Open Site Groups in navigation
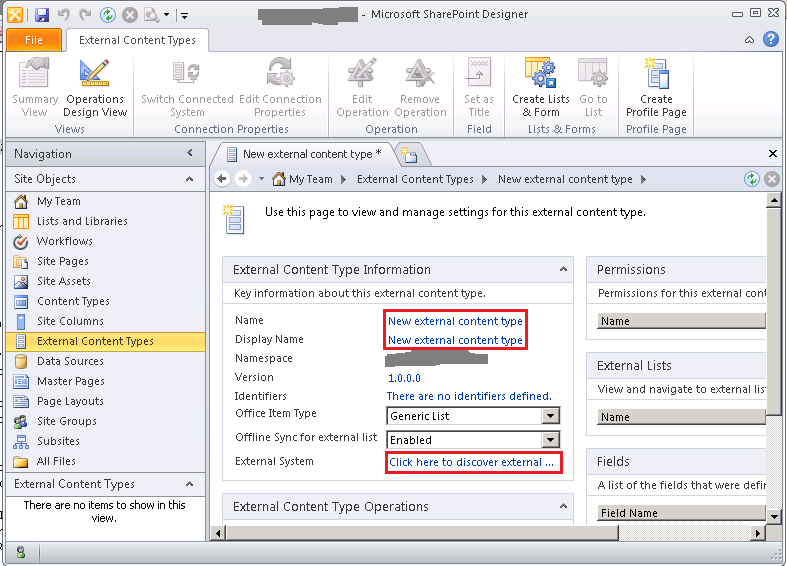Viewport: 787px width, 566px height. tap(66, 421)
